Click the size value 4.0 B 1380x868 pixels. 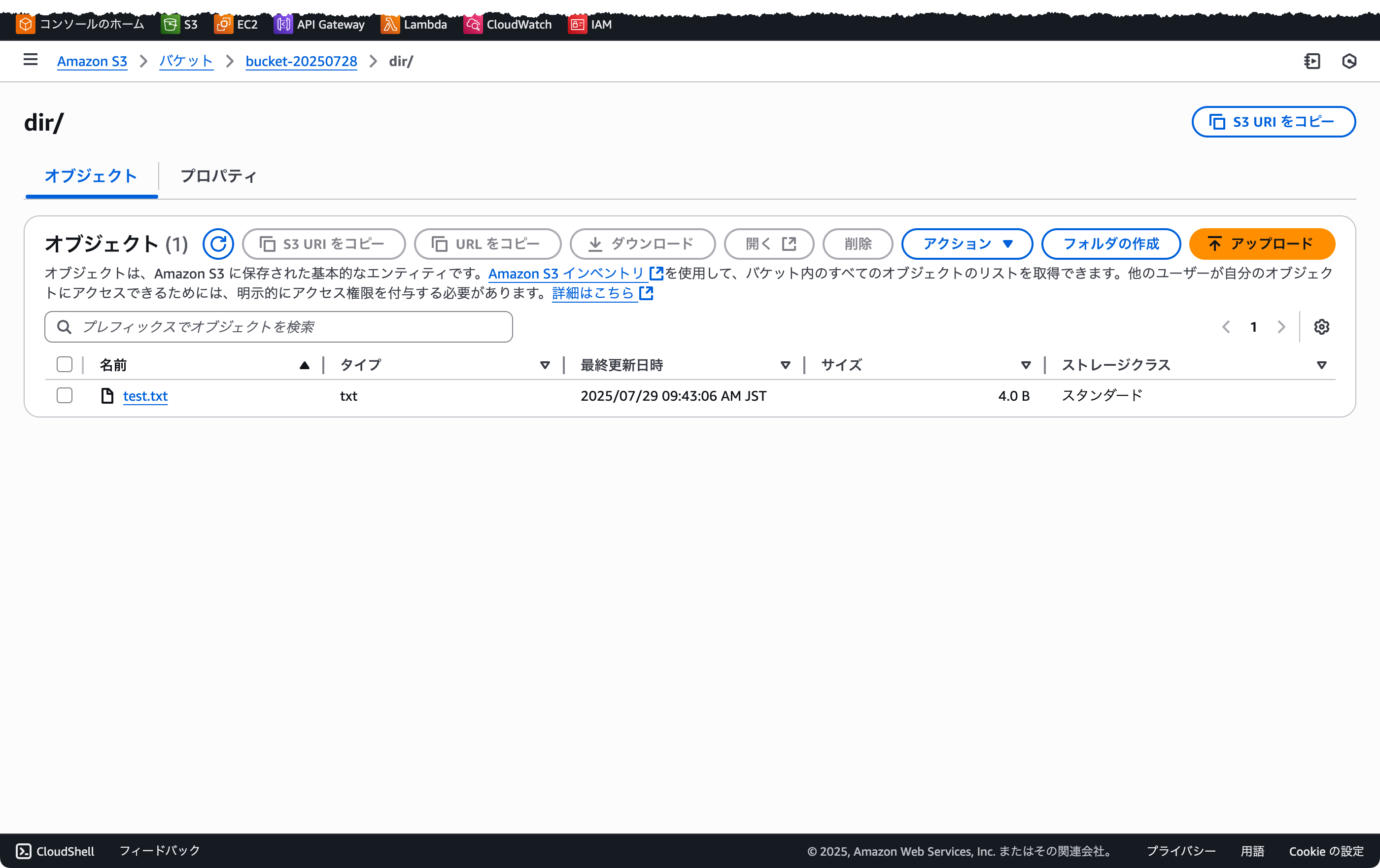[1014, 396]
